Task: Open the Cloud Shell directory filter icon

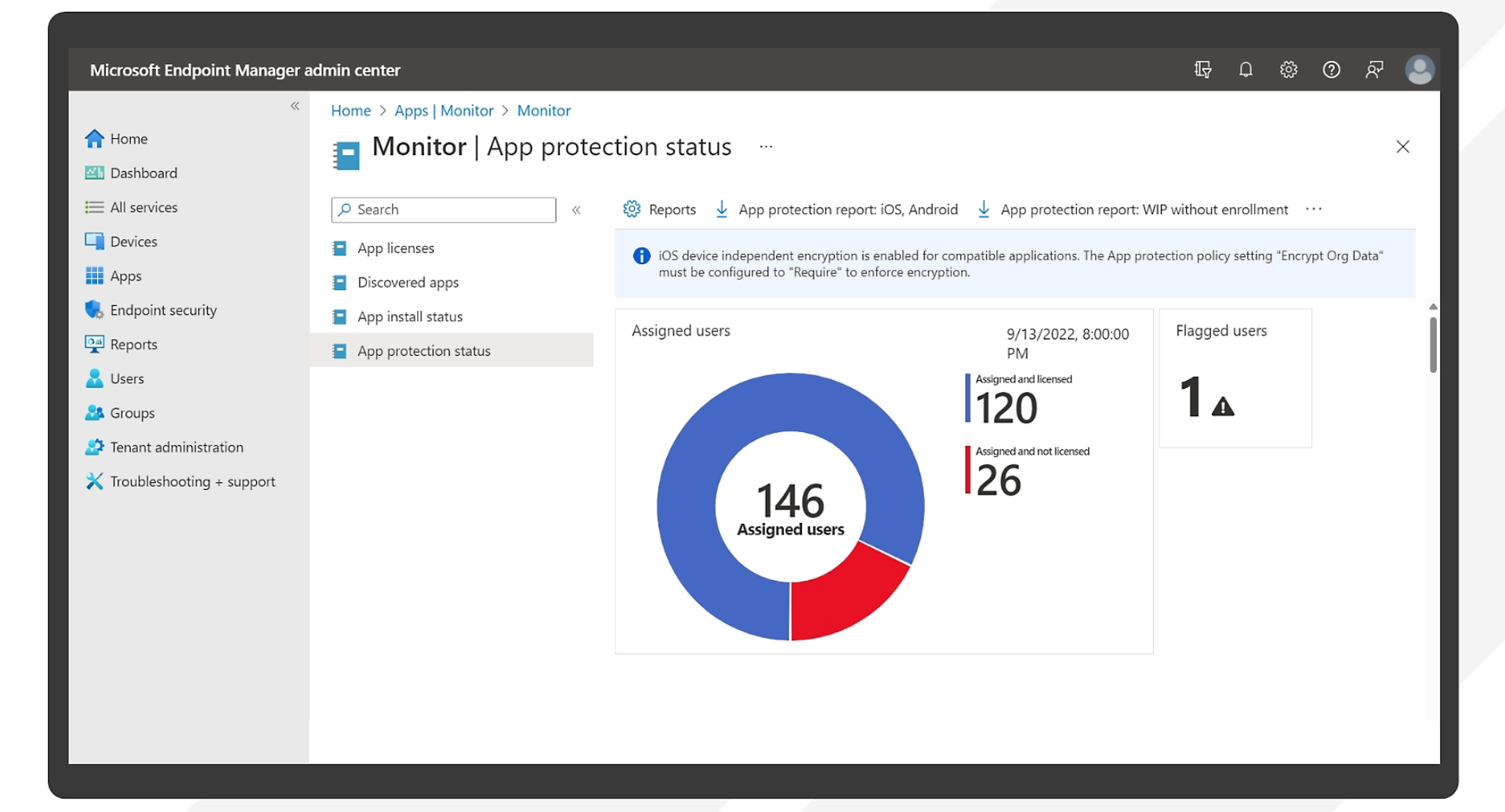Action: (1202, 70)
